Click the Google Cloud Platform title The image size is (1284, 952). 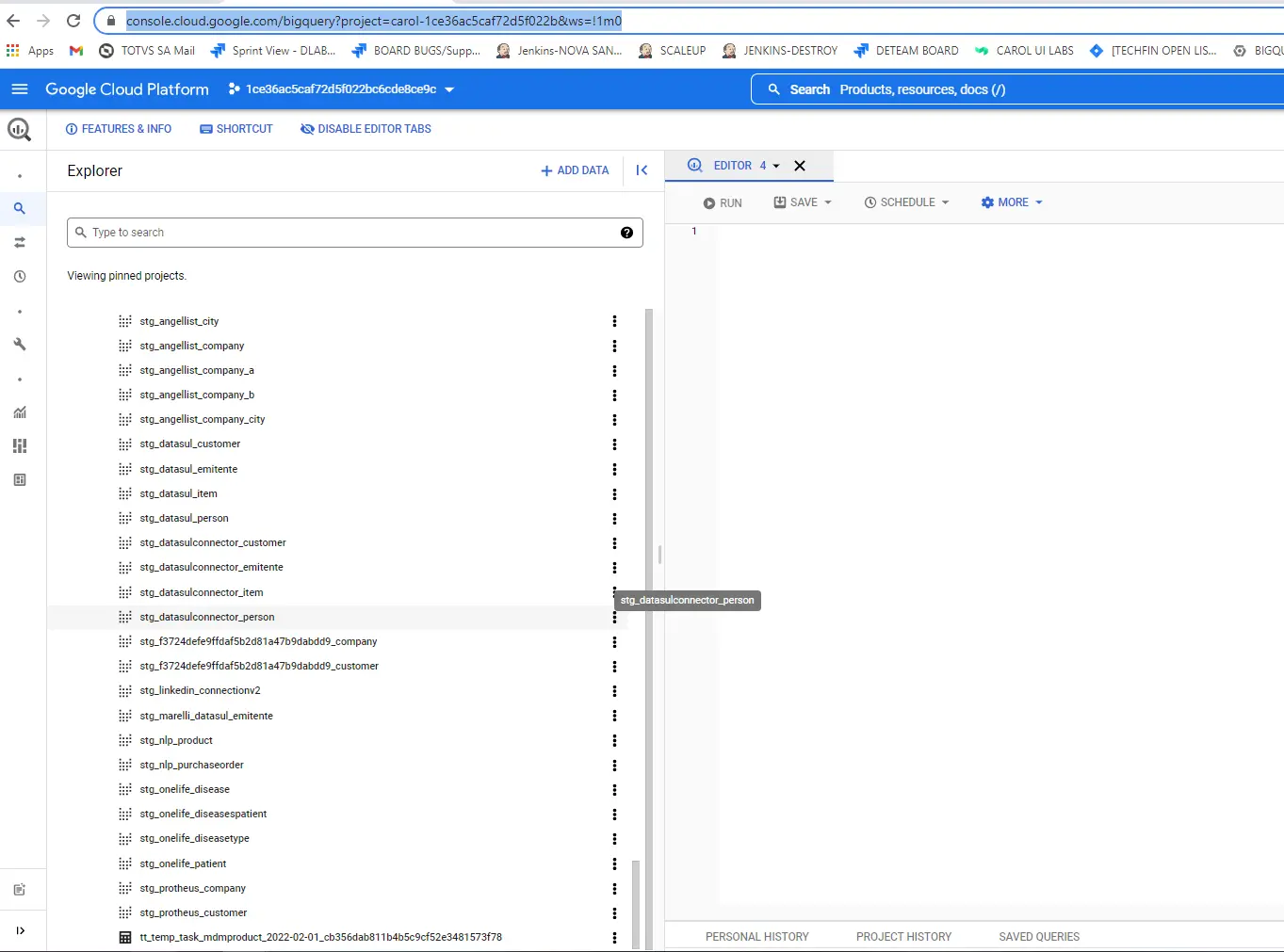(127, 89)
